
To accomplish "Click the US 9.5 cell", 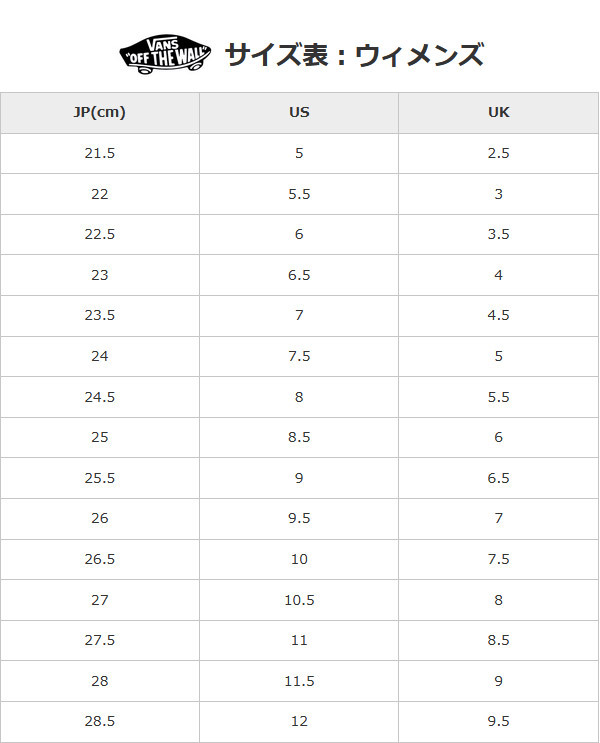I will click(299, 518).
